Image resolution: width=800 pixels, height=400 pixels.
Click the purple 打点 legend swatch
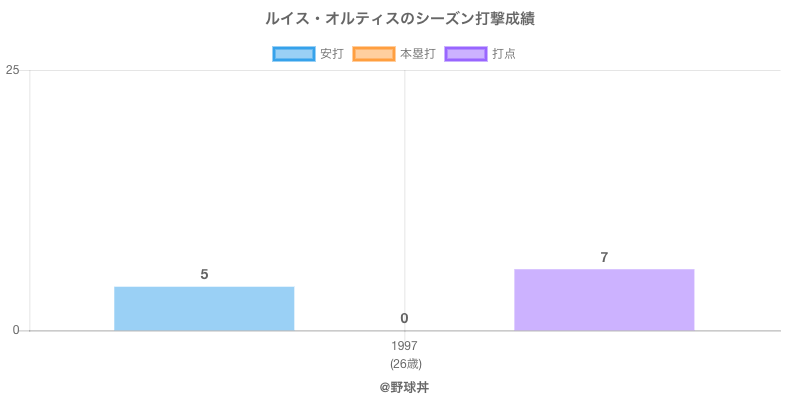pyautogui.click(x=466, y=54)
